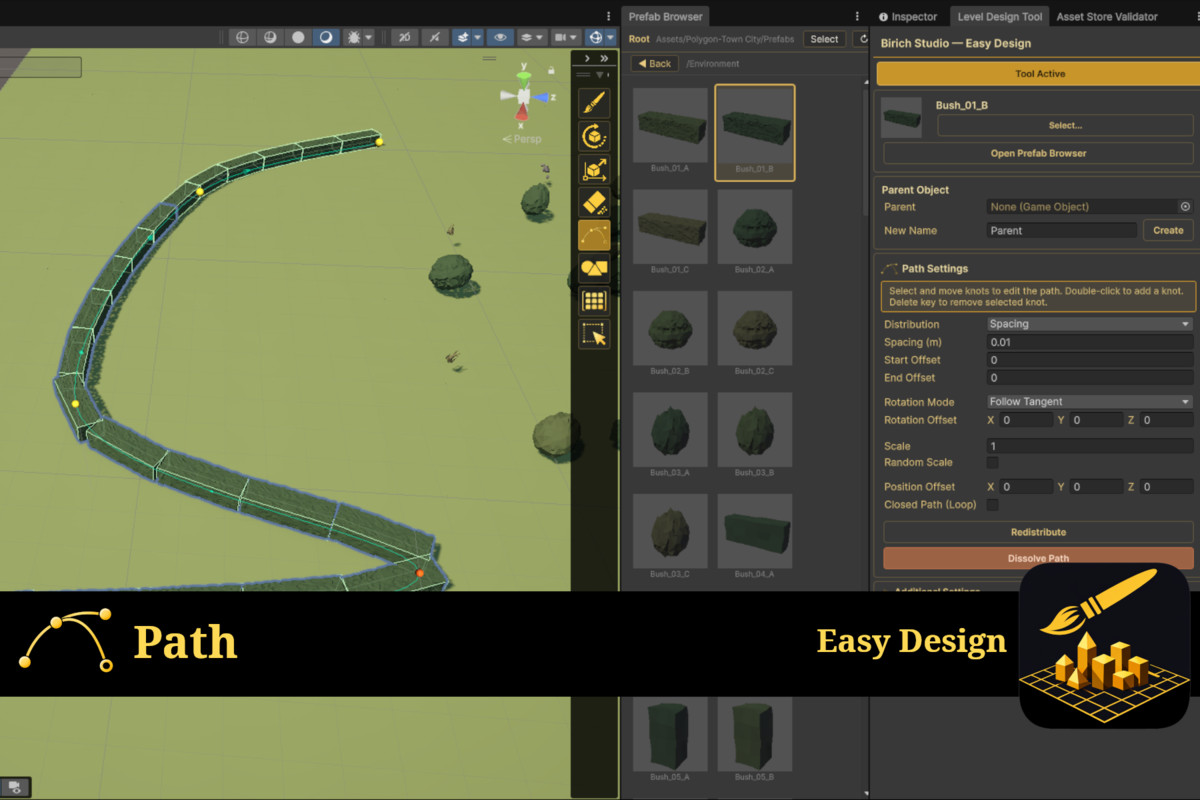
Task: Click the half-shaded globe draw mode icon
Action: [270, 37]
